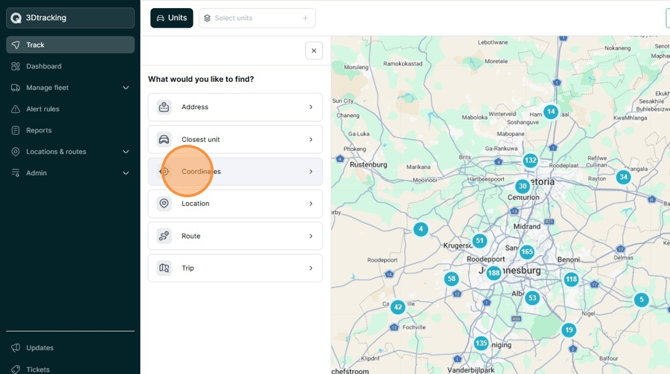Image resolution: width=670 pixels, height=374 pixels.
Task: Click the Rustenburg label on map
Action: 368,165
